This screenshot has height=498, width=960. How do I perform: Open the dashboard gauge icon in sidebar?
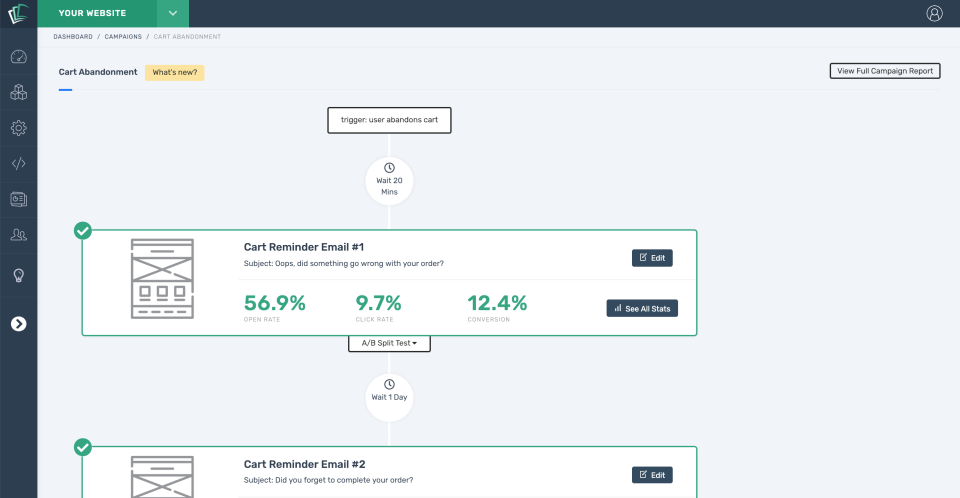(x=18, y=57)
